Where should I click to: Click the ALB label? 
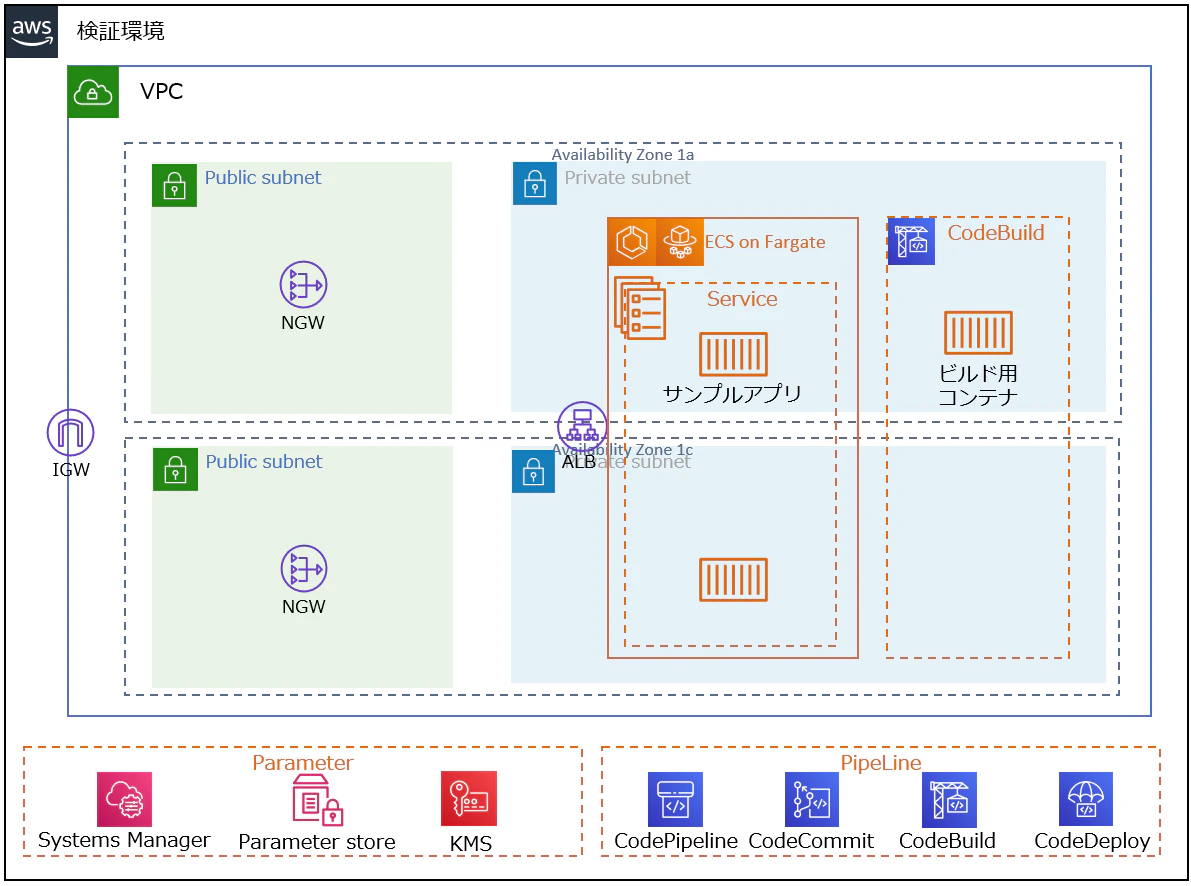[x=579, y=461]
